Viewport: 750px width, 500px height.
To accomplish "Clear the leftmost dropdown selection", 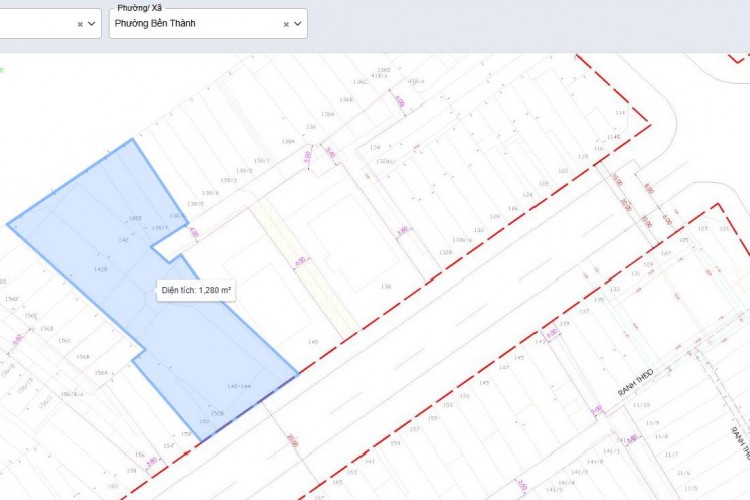I will pos(80,24).
